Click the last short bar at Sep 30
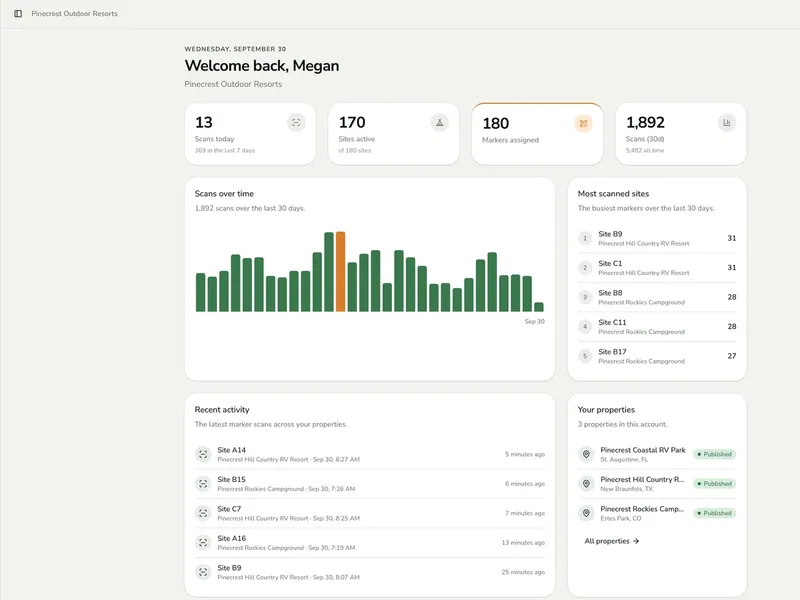The image size is (800, 600). tap(539, 307)
